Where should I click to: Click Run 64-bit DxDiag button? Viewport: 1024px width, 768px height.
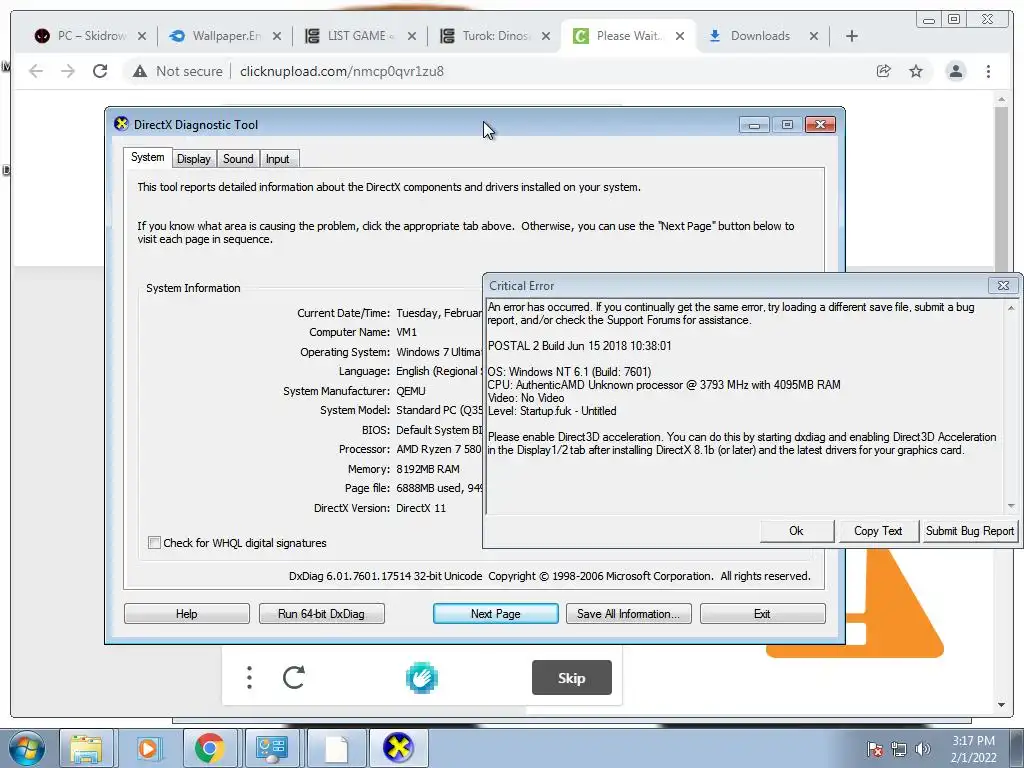[321, 614]
